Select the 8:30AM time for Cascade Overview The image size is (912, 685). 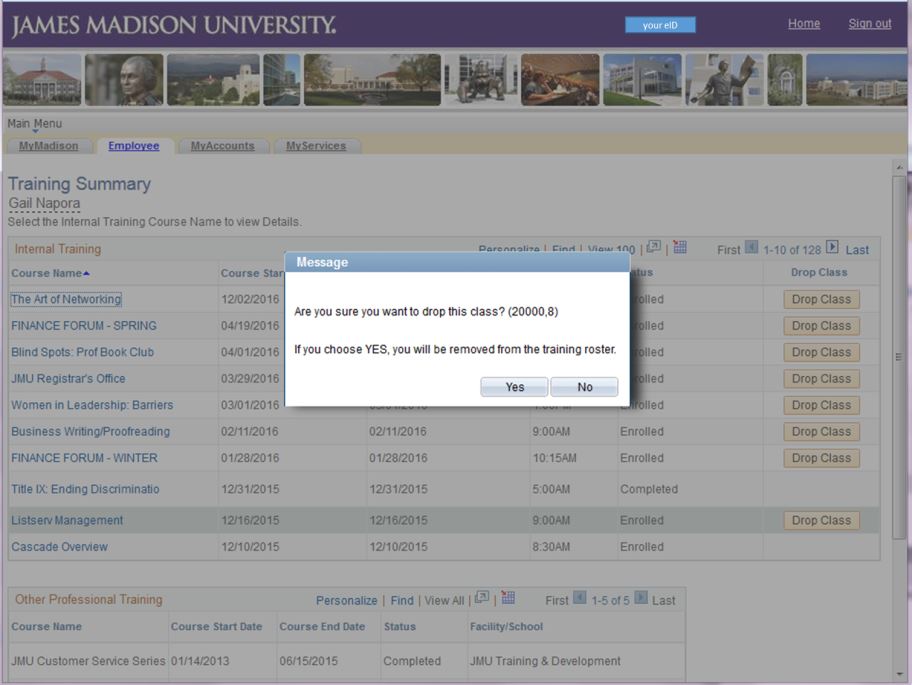(x=551, y=547)
